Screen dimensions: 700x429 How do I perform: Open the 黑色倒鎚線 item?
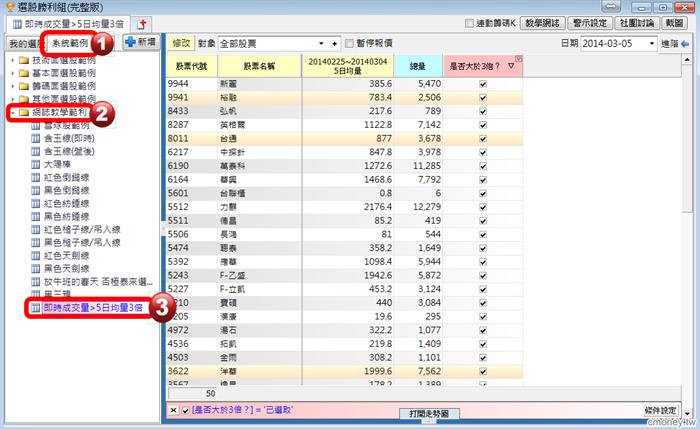click(x=67, y=190)
